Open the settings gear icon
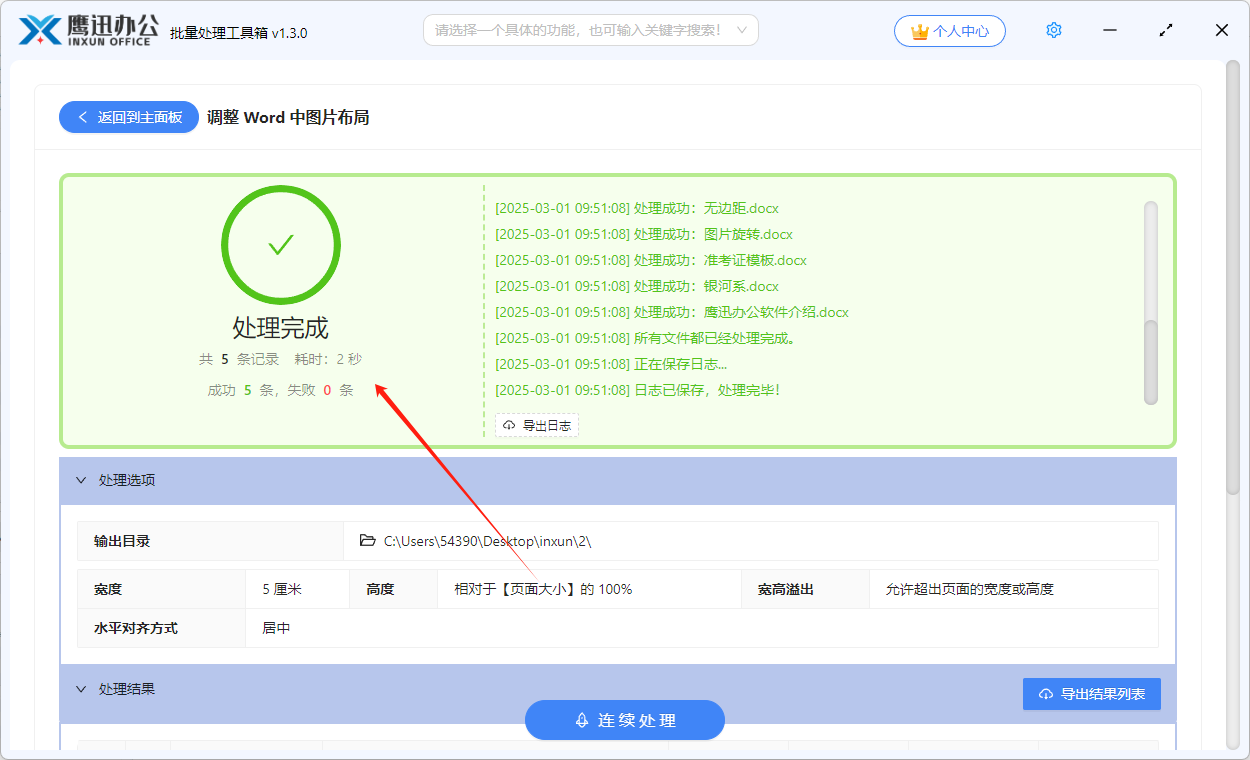The width and height of the screenshot is (1250, 760). coord(1053,30)
